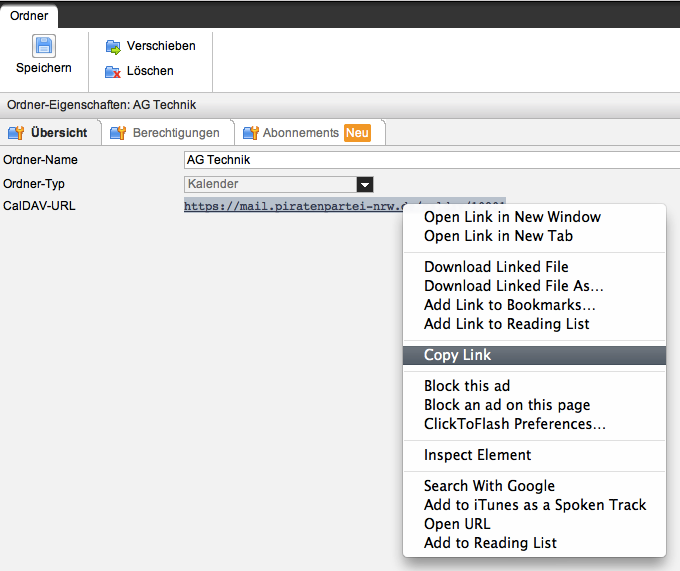Click the Abonnements tab icon

pyautogui.click(x=251, y=133)
